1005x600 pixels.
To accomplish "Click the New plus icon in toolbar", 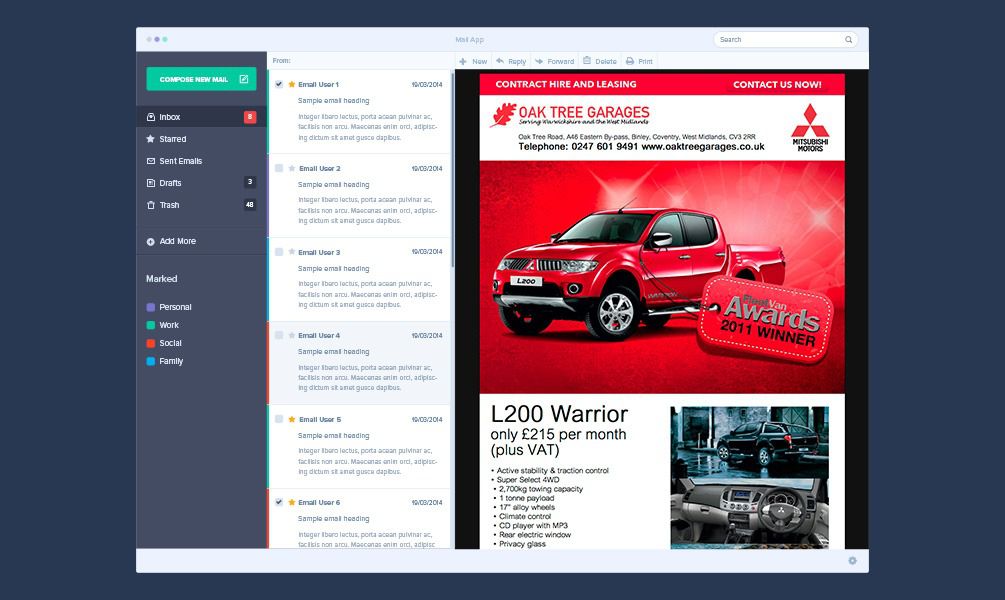I will pyautogui.click(x=463, y=62).
